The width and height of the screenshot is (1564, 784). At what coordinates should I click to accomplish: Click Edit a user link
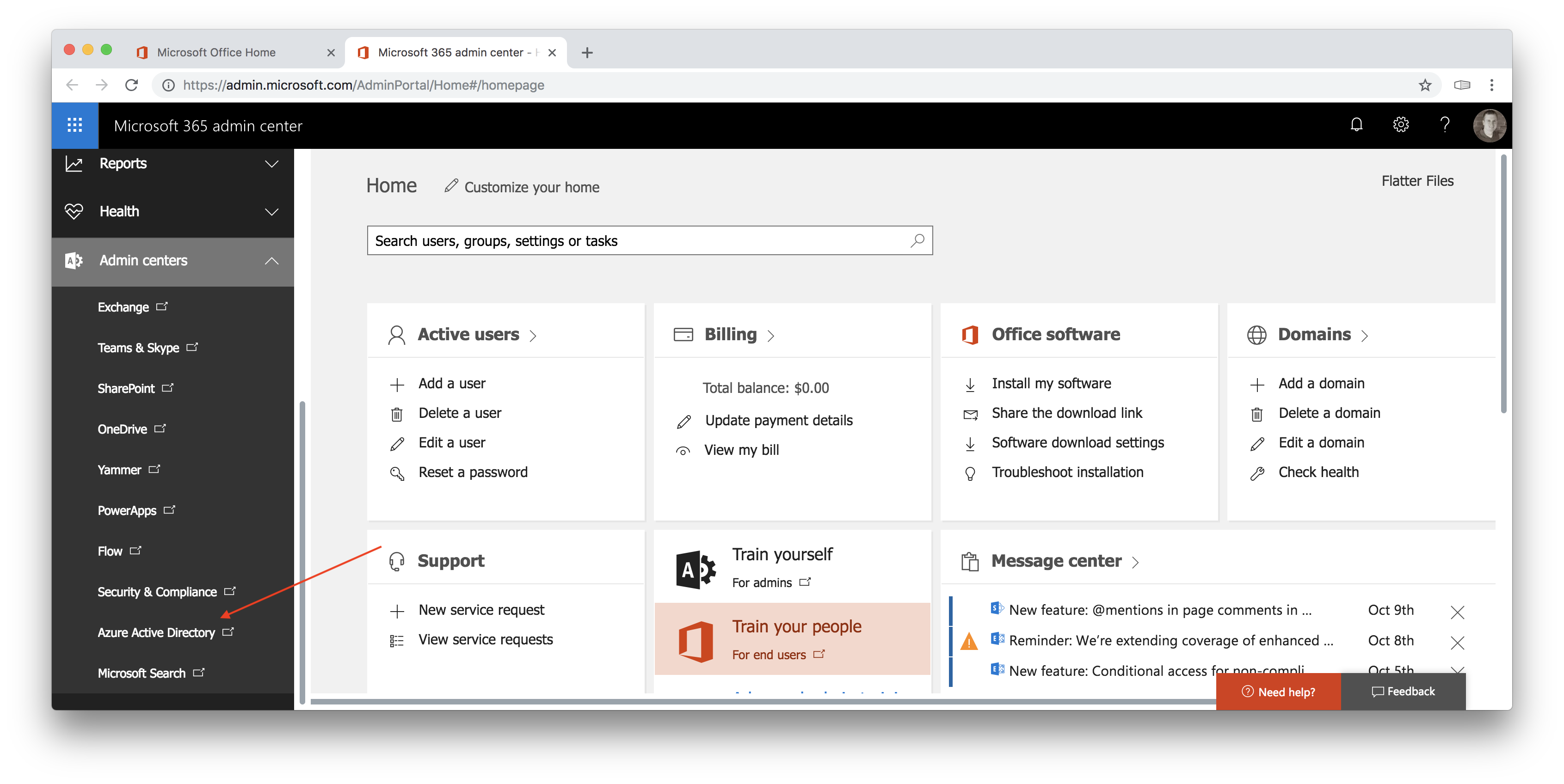pyautogui.click(x=452, y=443)
